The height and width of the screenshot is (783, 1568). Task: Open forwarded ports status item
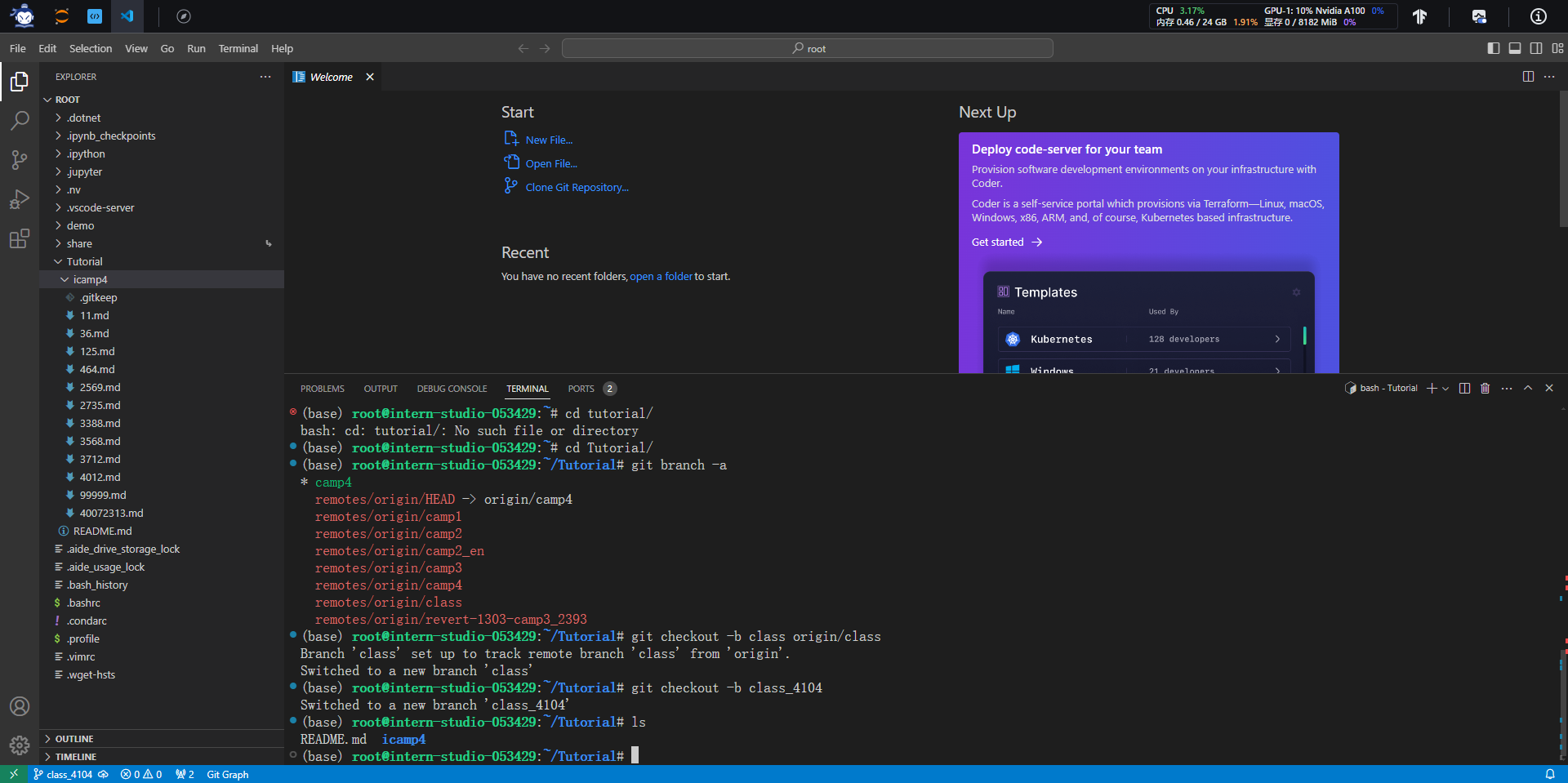coord(185,774)
